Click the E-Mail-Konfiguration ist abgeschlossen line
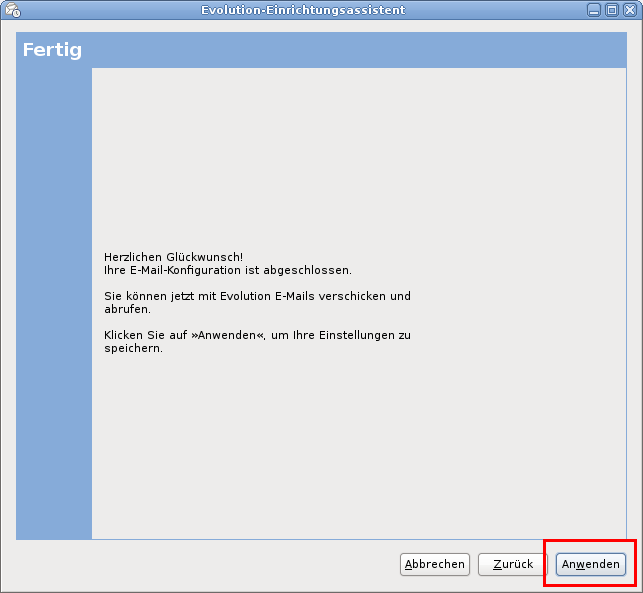This screenshot has height=593, width=643. pyautogui.click(x=228, y=270)
